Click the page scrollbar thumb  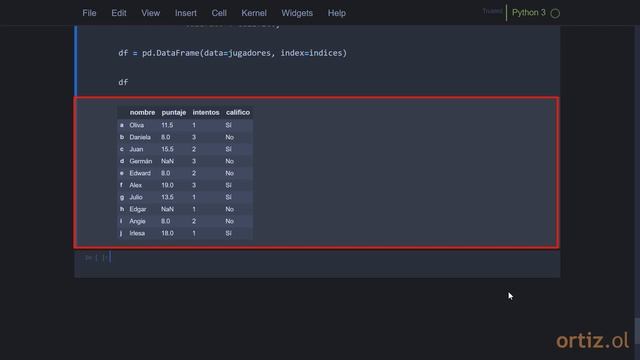tap(637, 331)
